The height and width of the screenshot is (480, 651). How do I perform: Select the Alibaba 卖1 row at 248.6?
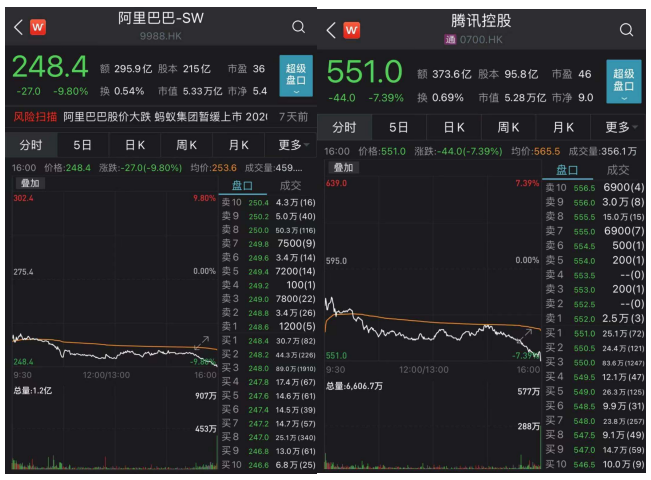tap(268, 326)
